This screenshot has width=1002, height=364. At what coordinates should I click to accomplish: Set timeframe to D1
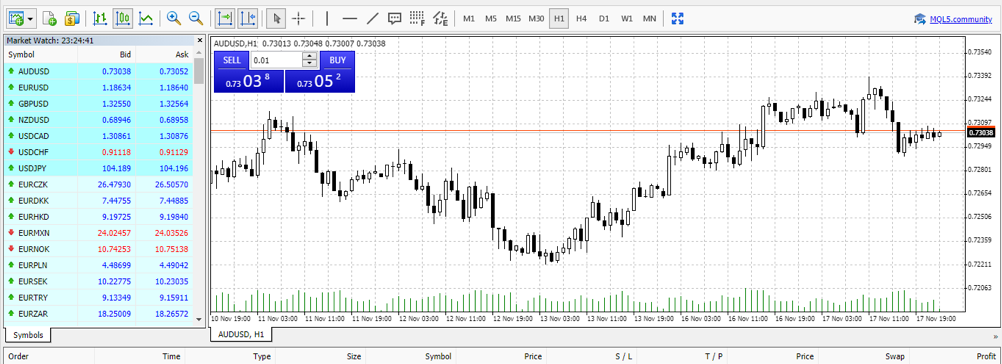604,19
